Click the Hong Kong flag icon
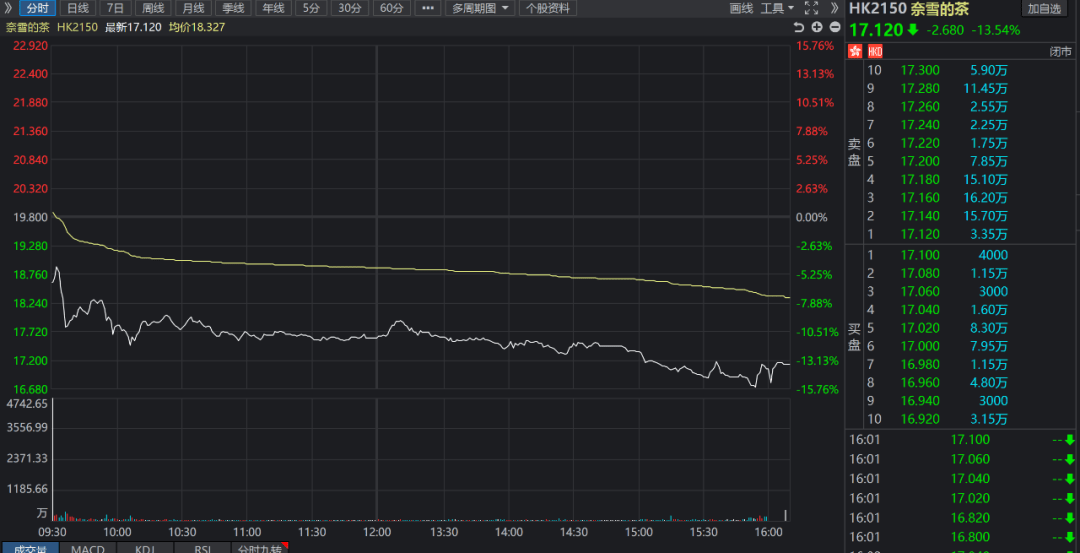This screenshot has width=1080, height=553. pyautogui.click(x=855, y=51)
